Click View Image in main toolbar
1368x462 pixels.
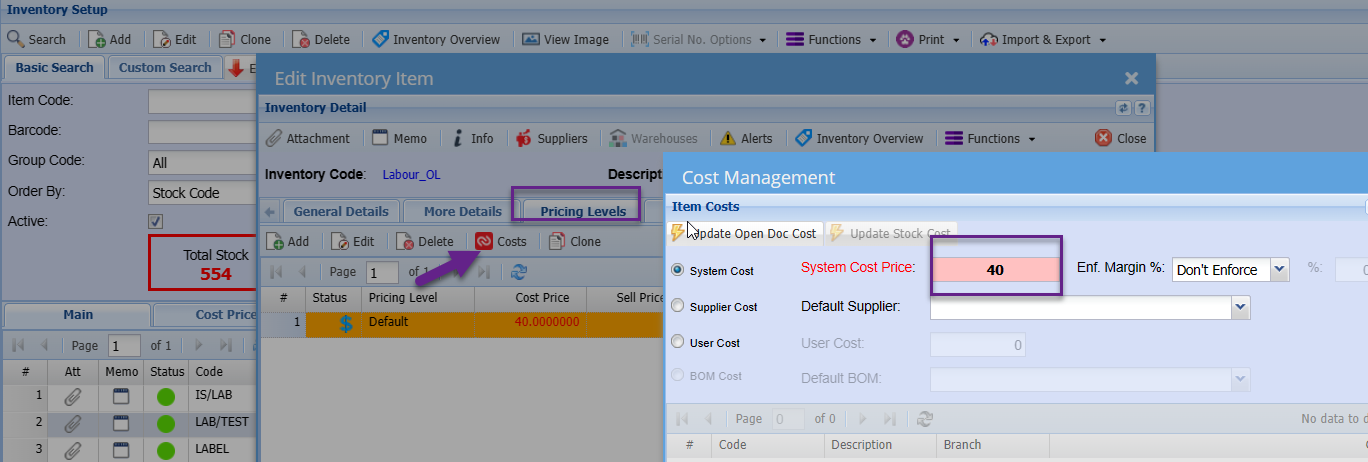565,39
